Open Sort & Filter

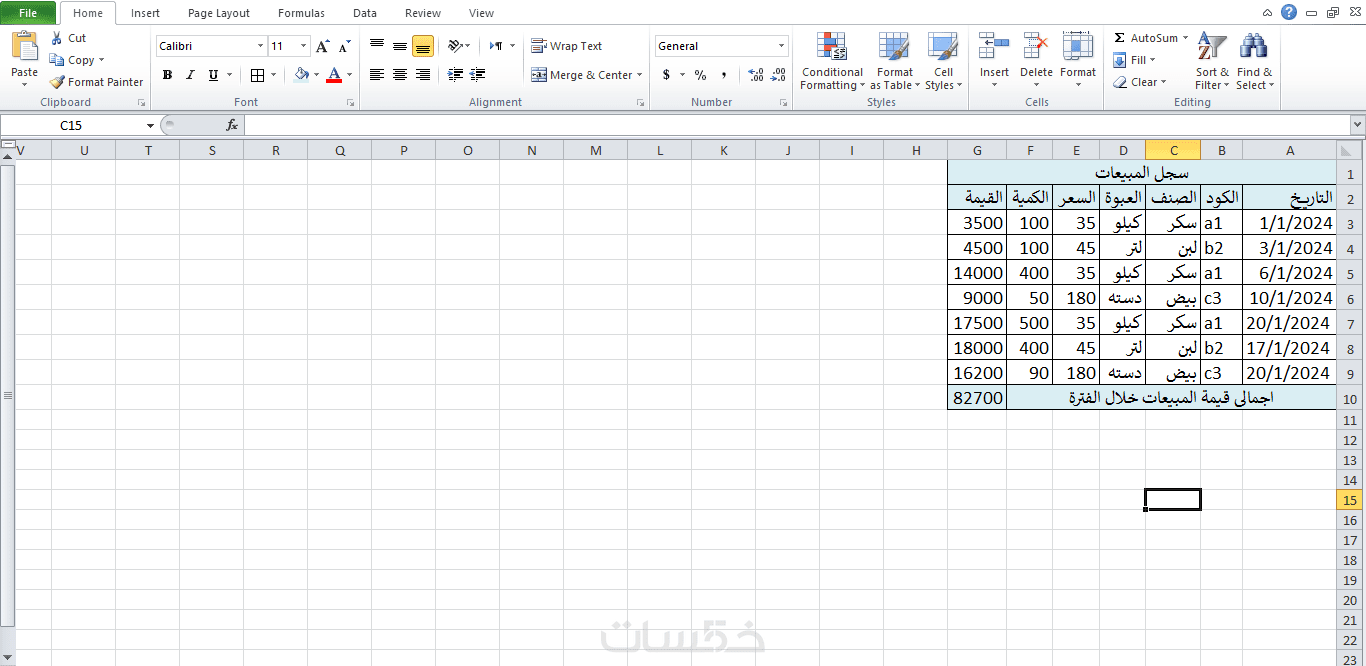1212,61
